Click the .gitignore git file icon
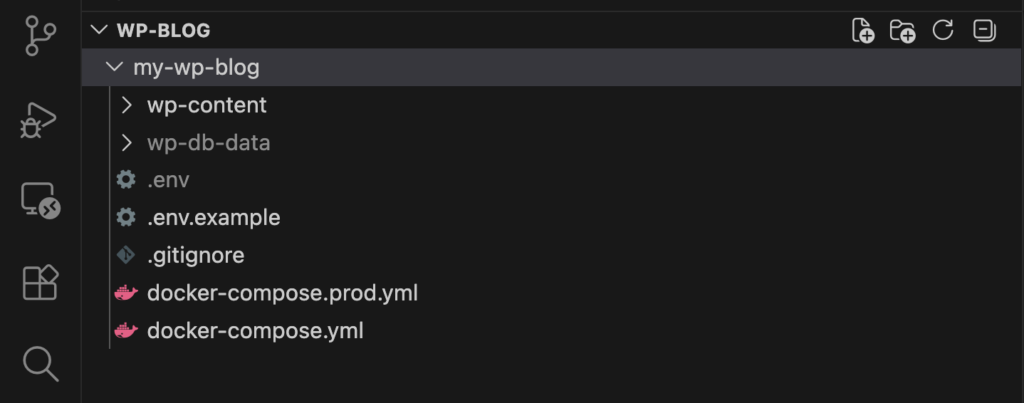This screenshot has height=403, width=1024. pos(126,255)
